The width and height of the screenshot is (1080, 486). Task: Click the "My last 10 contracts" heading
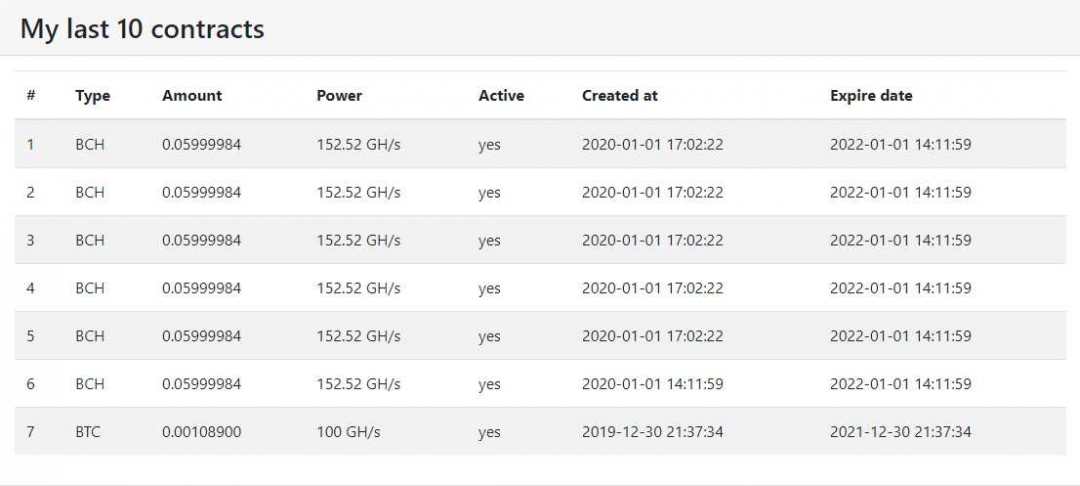point(142,29)
